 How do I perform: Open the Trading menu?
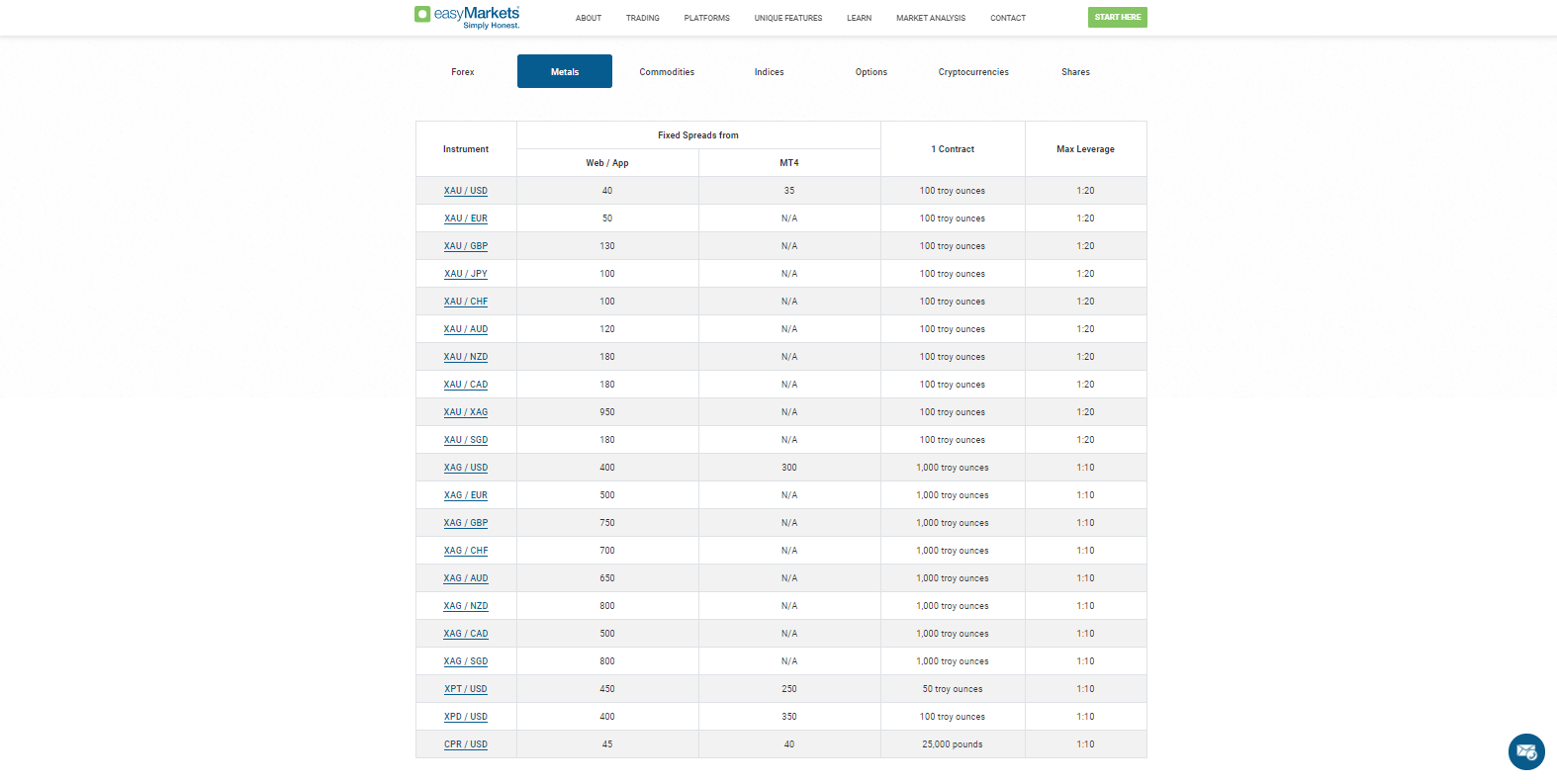643,18
